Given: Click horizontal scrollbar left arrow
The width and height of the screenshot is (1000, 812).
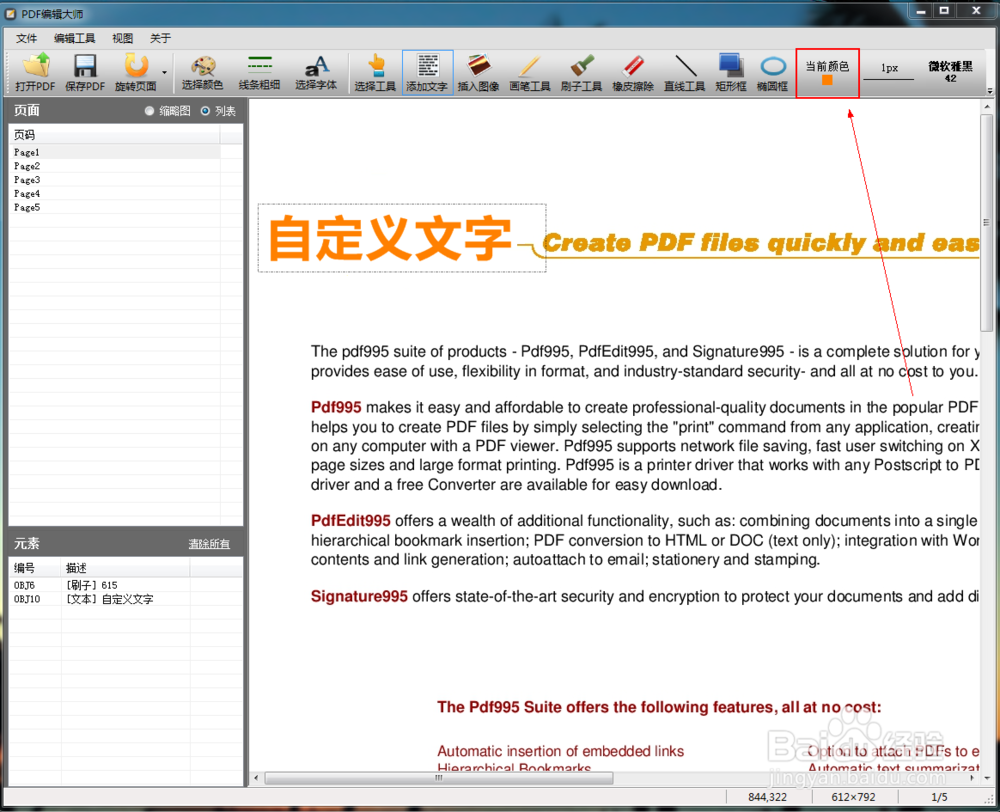Looking at the screenshot, I should click(x=256, y=778).
